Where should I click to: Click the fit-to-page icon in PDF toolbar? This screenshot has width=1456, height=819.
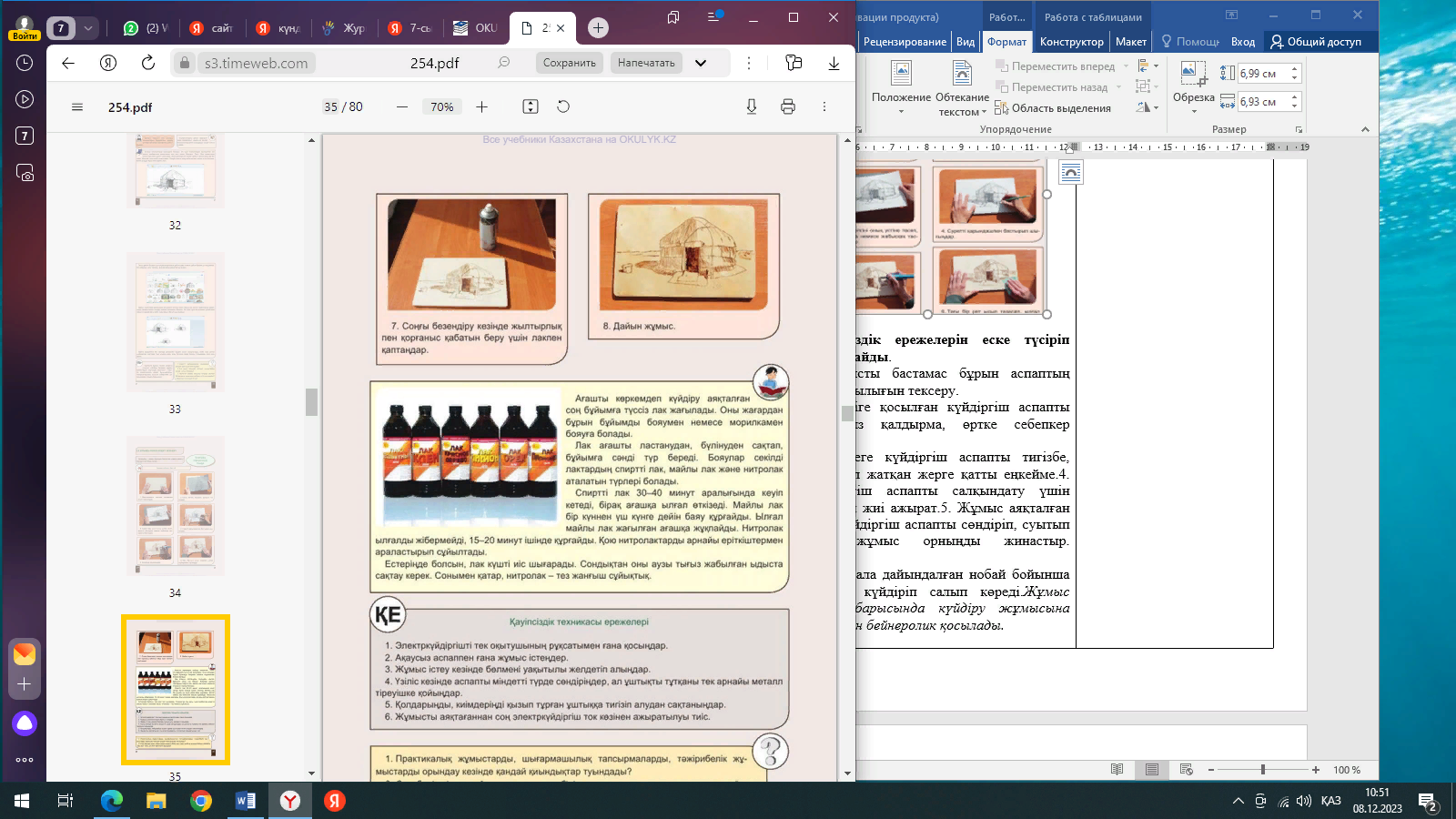point(531,106)
